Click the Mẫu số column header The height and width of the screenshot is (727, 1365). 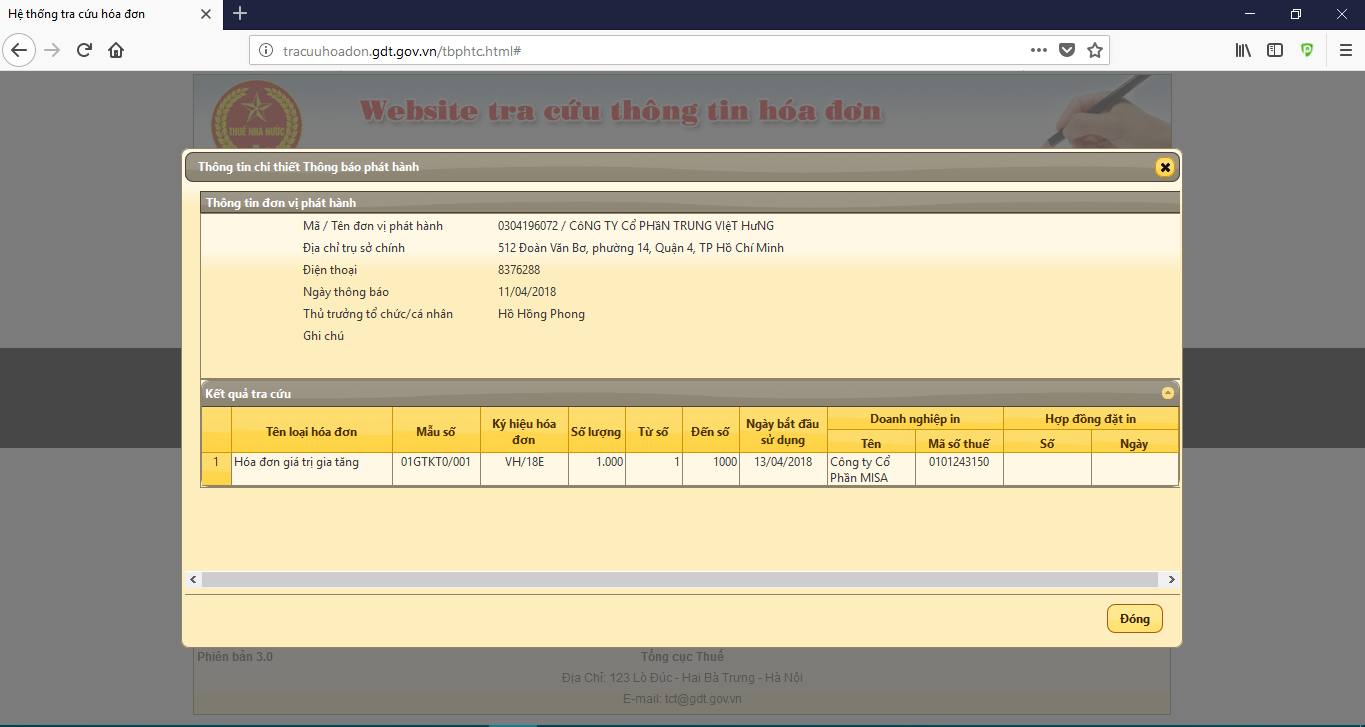[x=436, y=432]
